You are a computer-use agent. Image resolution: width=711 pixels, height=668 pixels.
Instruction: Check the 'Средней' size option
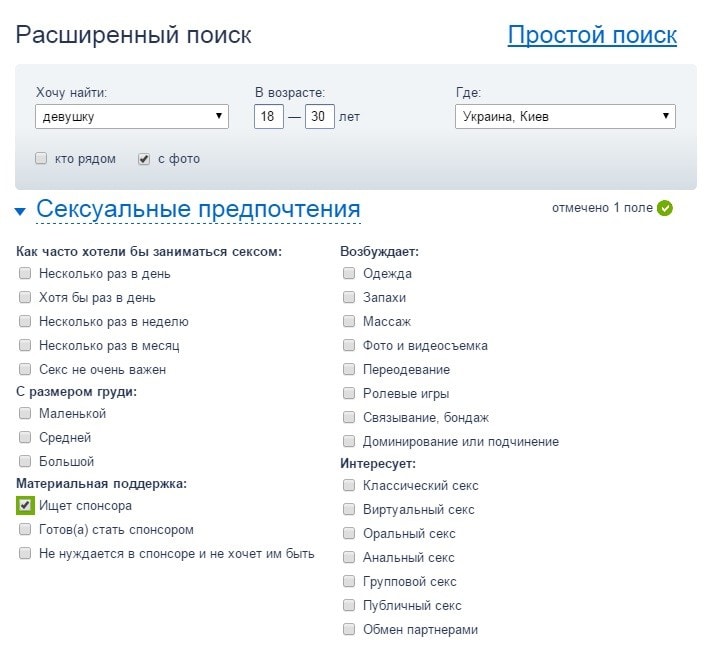pyautogui.click(x=25, y=438)
